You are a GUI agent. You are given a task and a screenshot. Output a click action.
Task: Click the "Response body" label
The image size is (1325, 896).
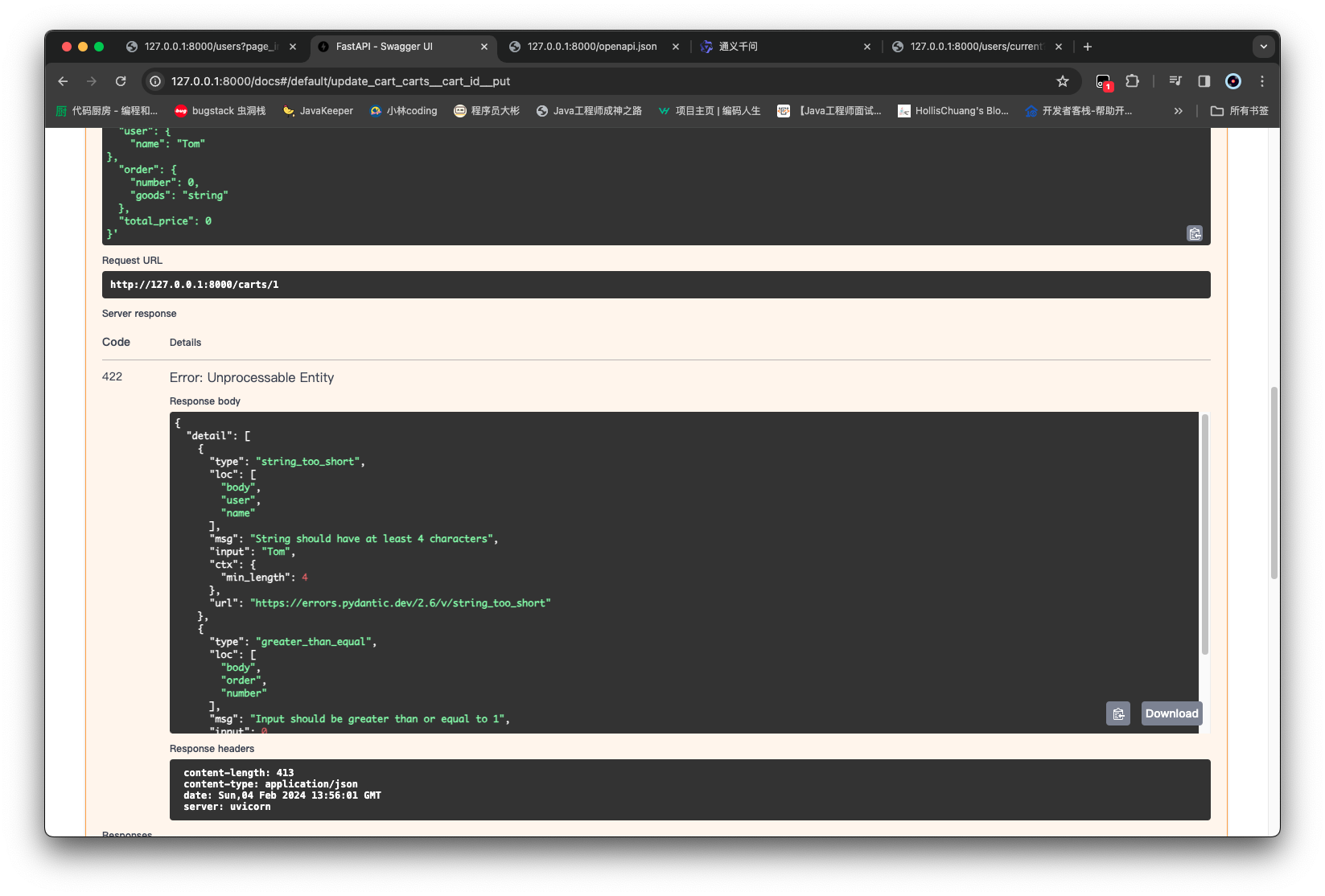(x=205, y=401)
